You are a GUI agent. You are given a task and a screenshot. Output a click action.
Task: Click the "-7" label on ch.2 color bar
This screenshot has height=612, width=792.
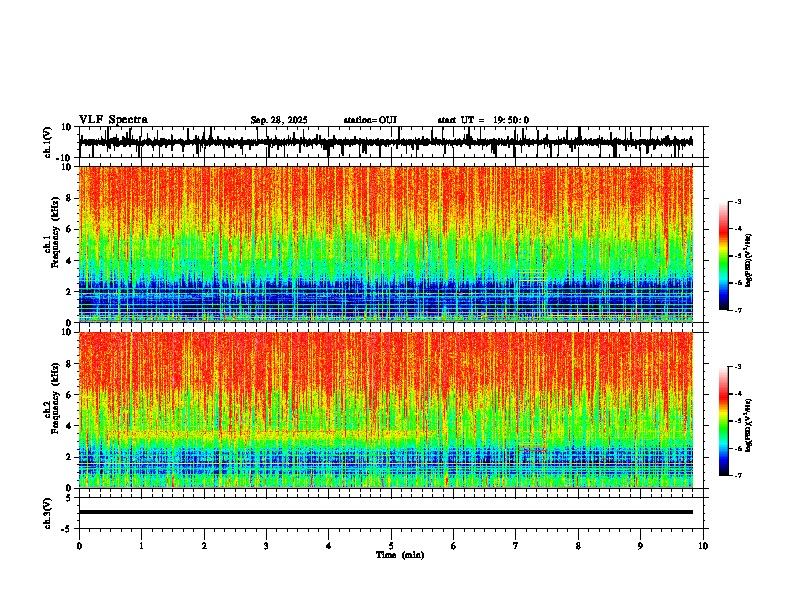tap(737, 476)
